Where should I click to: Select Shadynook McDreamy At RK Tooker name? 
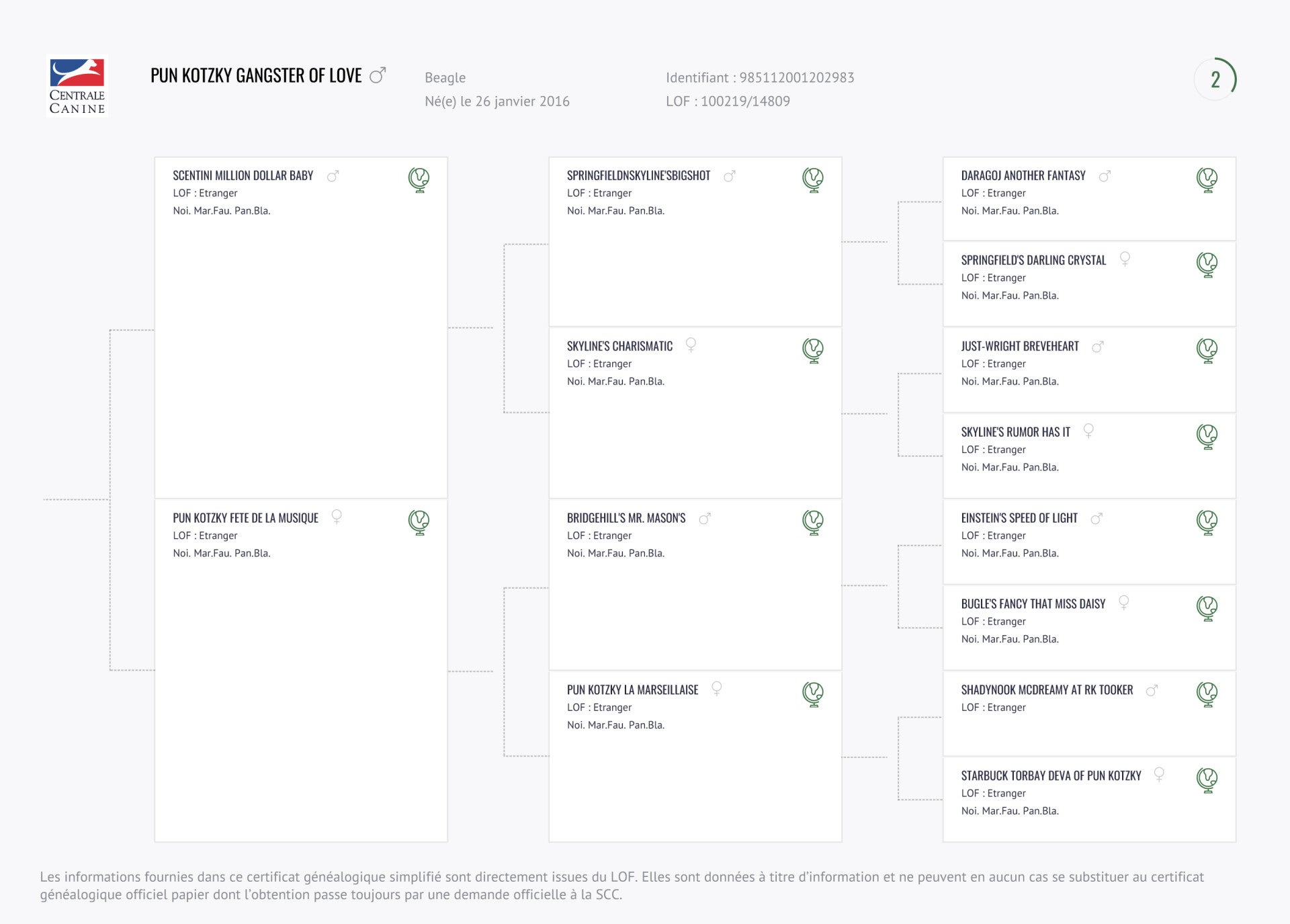point(1046,690)
